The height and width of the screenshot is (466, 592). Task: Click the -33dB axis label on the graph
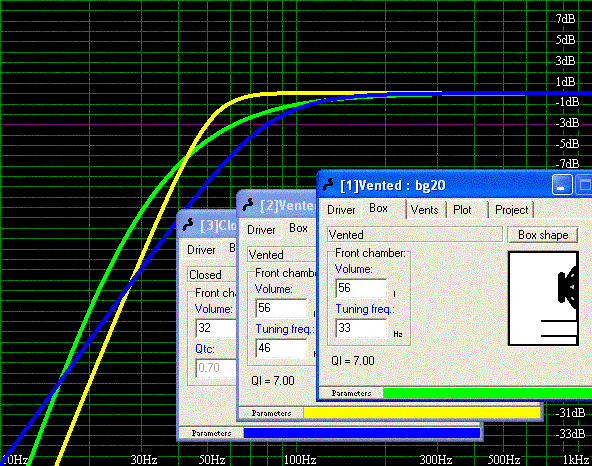[570, 433]
